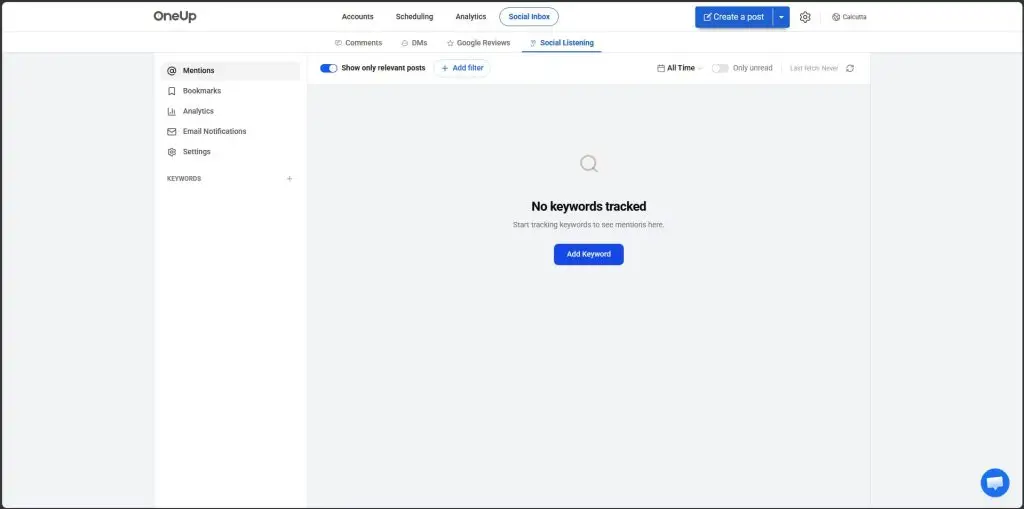The image size is (1024, 509).
Task: Open the Calcutta timezone selector
Action: tap(849, 17)
